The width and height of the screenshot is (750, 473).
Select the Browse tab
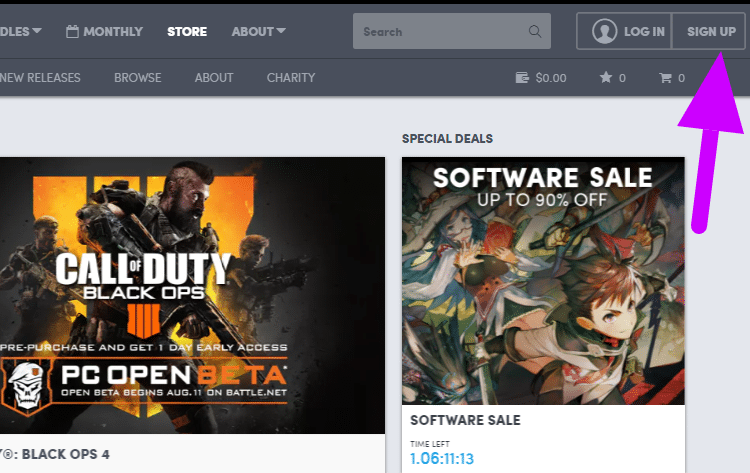pyautogui.click(x=138, y=77)
